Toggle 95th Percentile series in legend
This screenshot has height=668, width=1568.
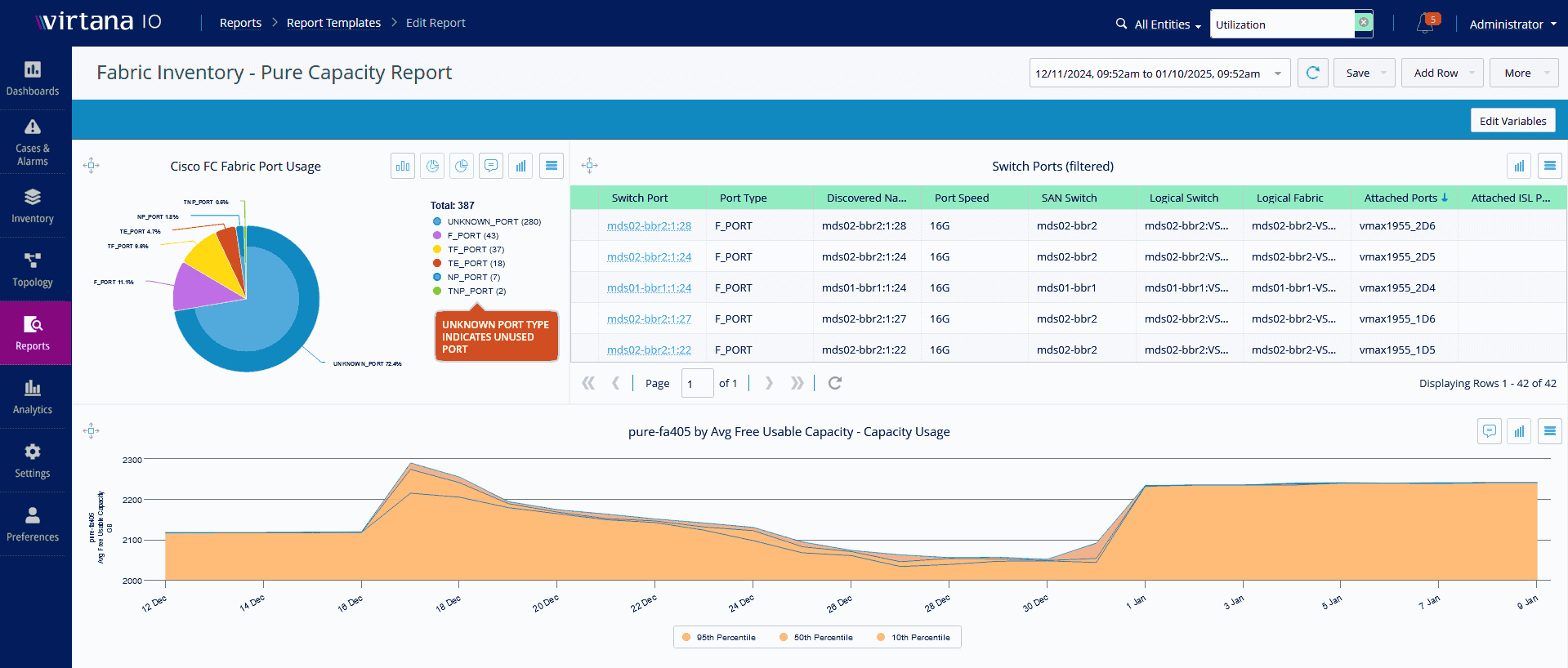[x=719, y=637]
